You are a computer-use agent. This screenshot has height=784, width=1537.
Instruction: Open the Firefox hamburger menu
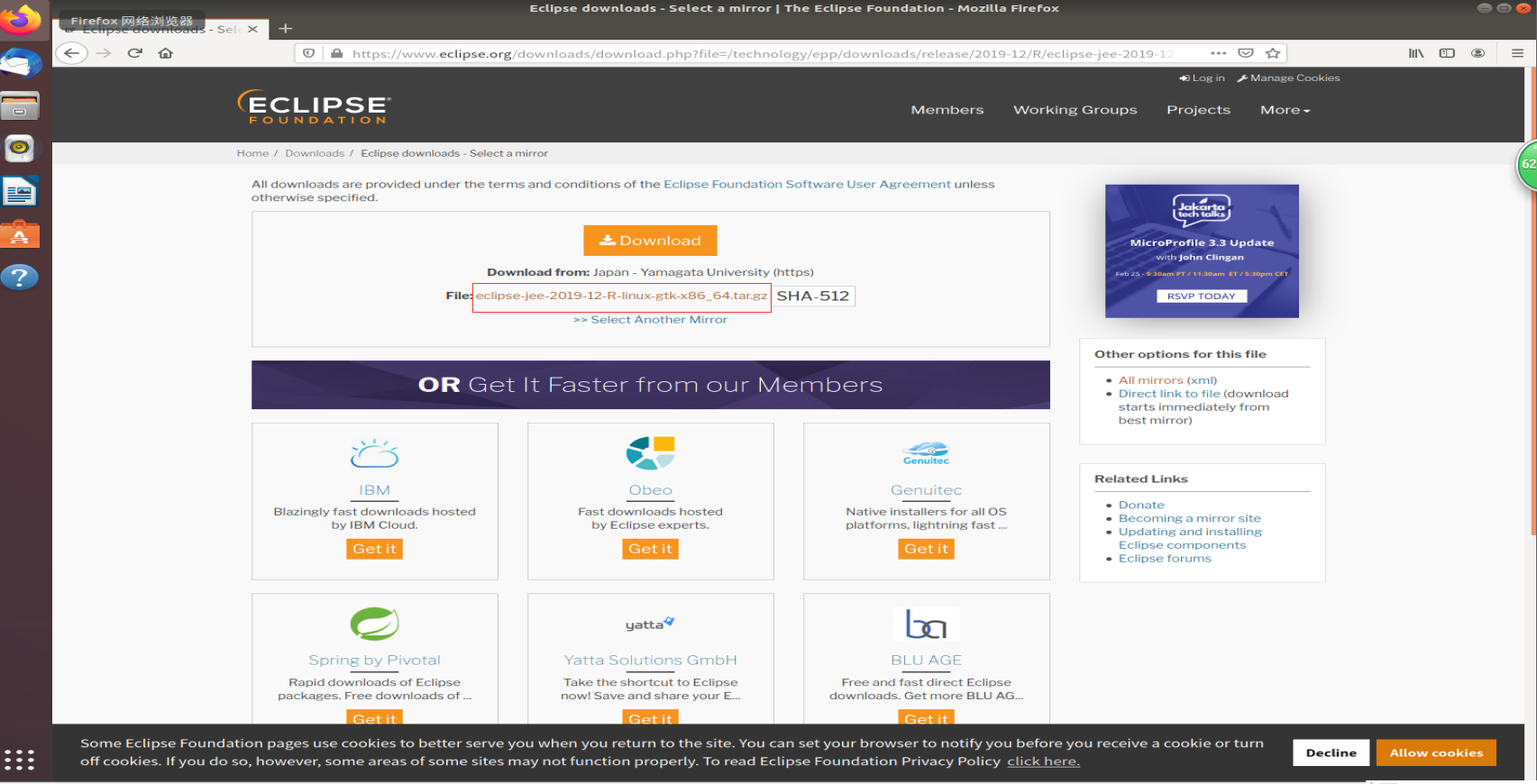[x=1518, y=53]
